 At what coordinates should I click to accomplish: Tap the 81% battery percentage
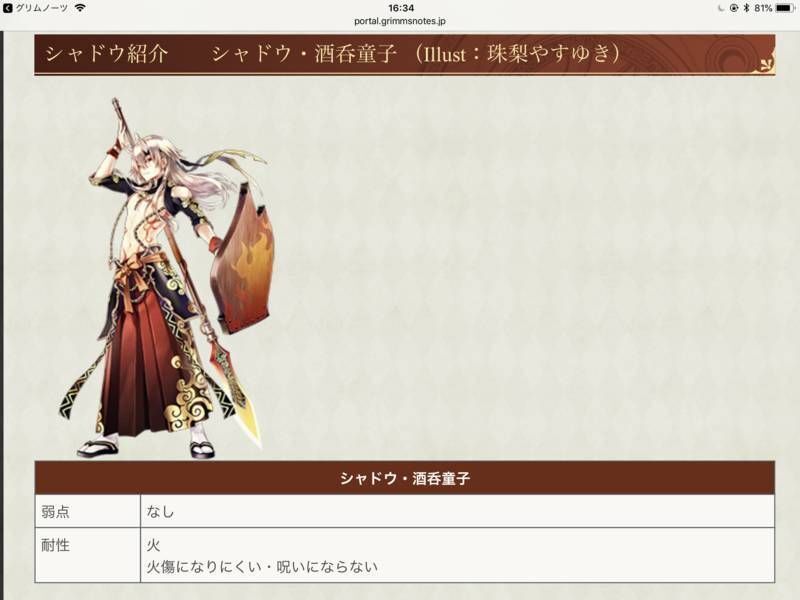coord(763,8)
